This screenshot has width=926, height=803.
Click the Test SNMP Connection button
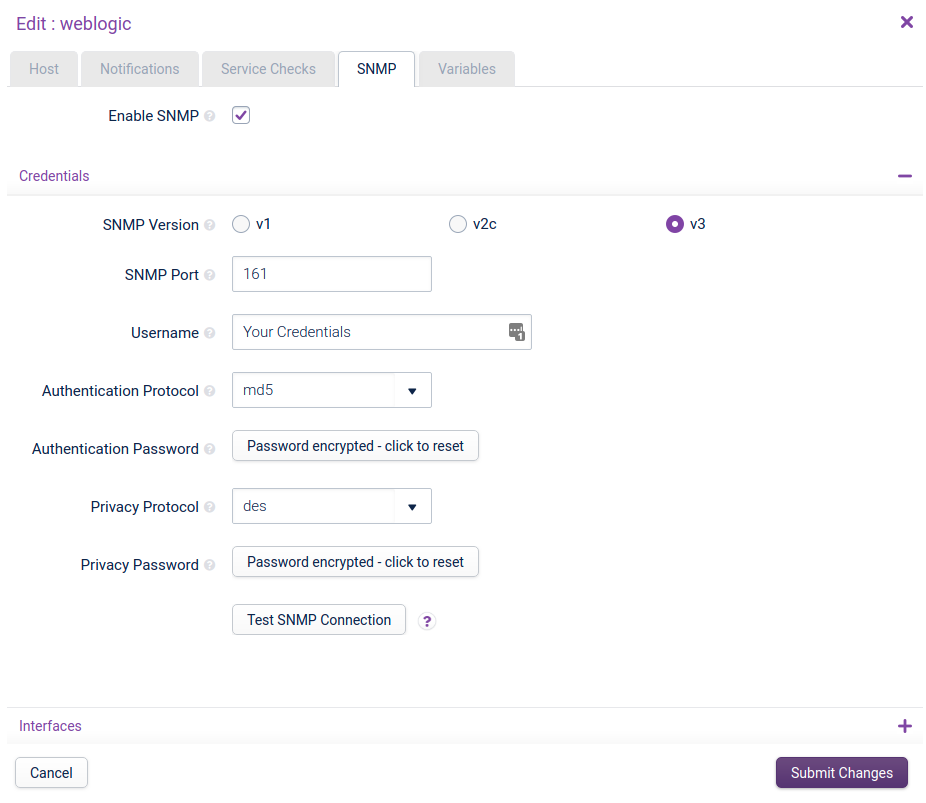coord(319,620)
